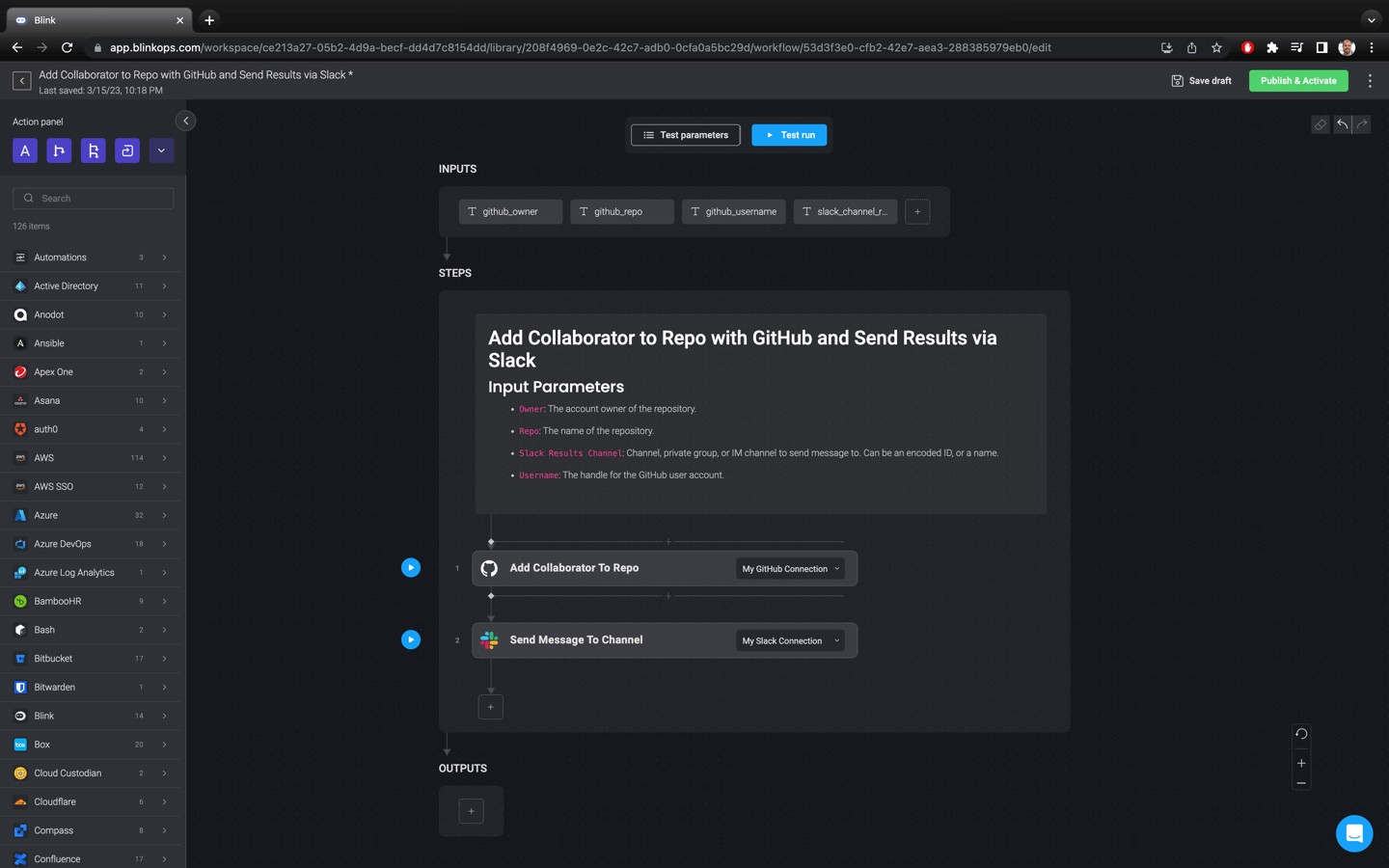Screen dimensions: 1389x868
Task: Open the Ansible integration row
Action: click(x=93, y=343)
